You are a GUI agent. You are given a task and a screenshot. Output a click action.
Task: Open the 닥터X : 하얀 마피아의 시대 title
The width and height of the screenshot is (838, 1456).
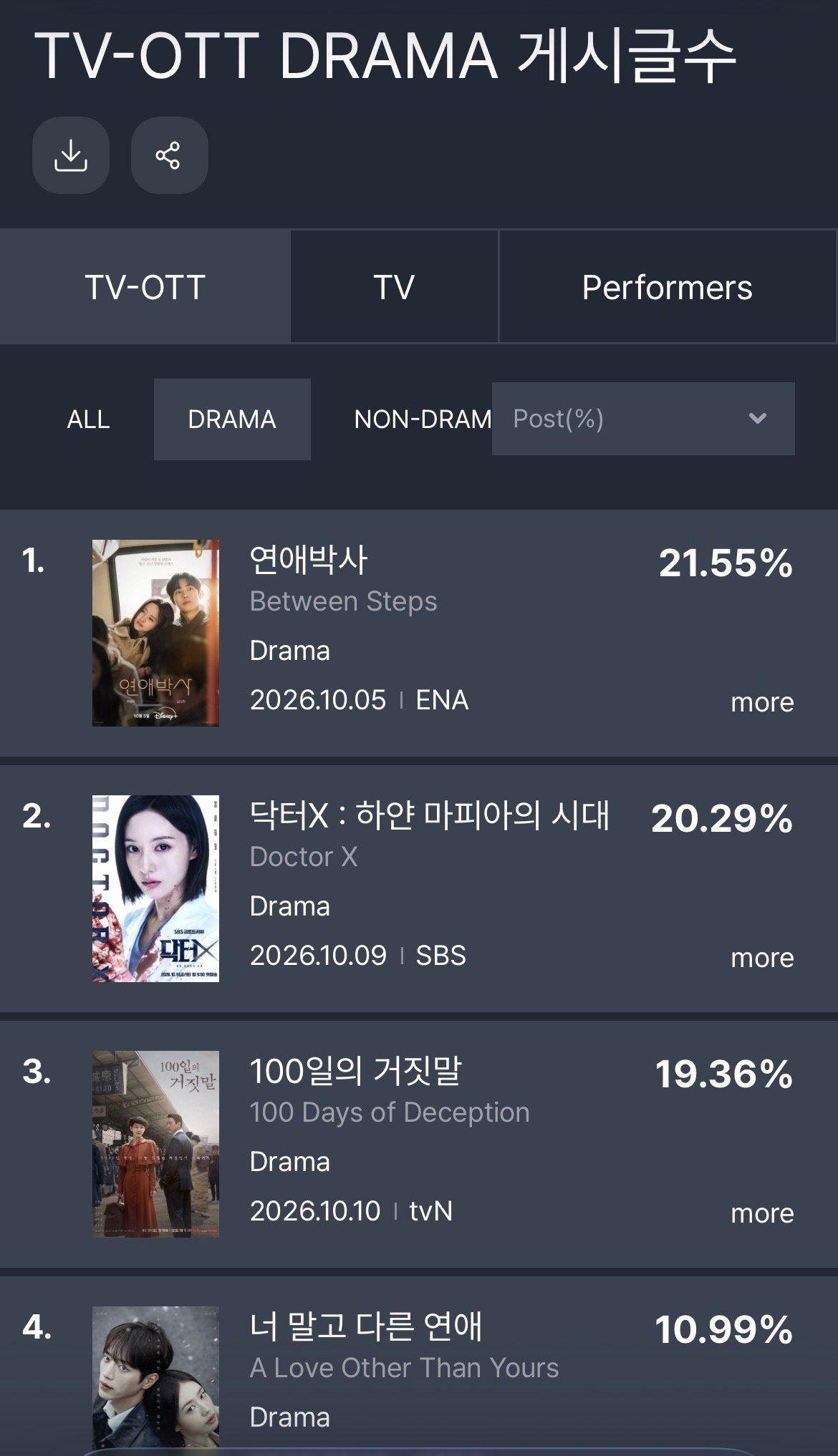430,815
